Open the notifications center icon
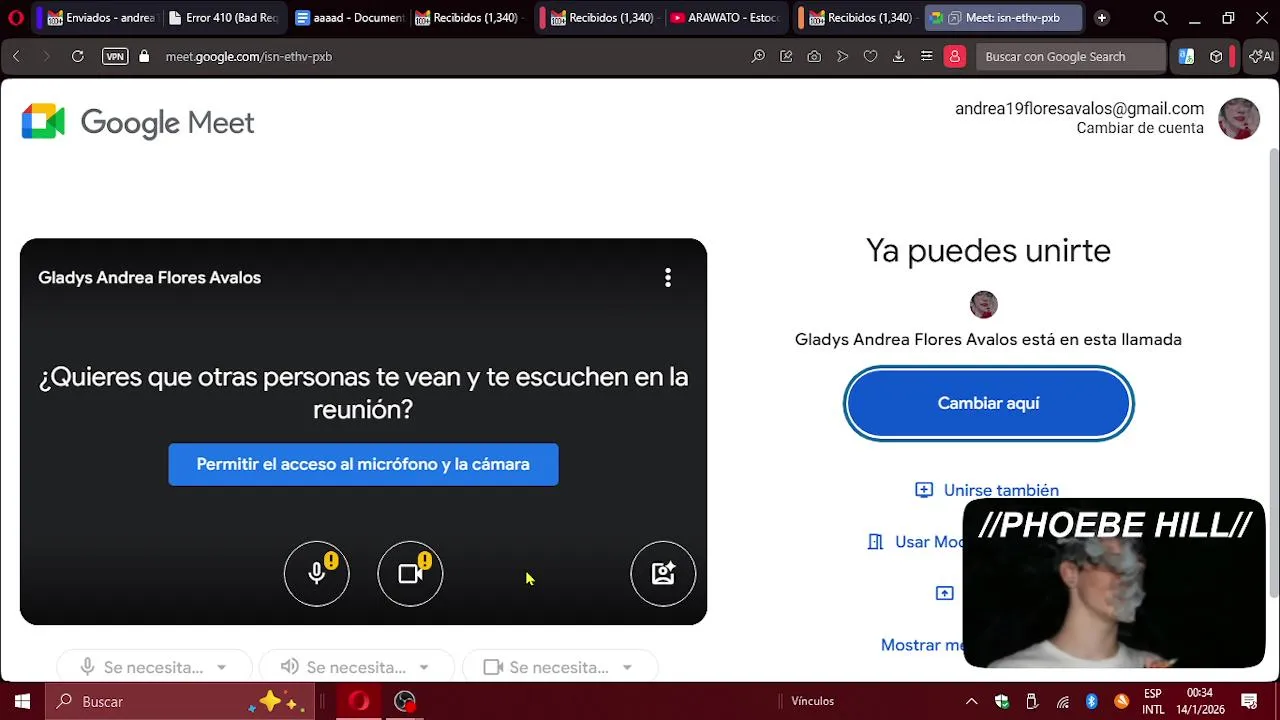Image resolution: width=1280 pixels, height=720 pixels. [1249, 701]
